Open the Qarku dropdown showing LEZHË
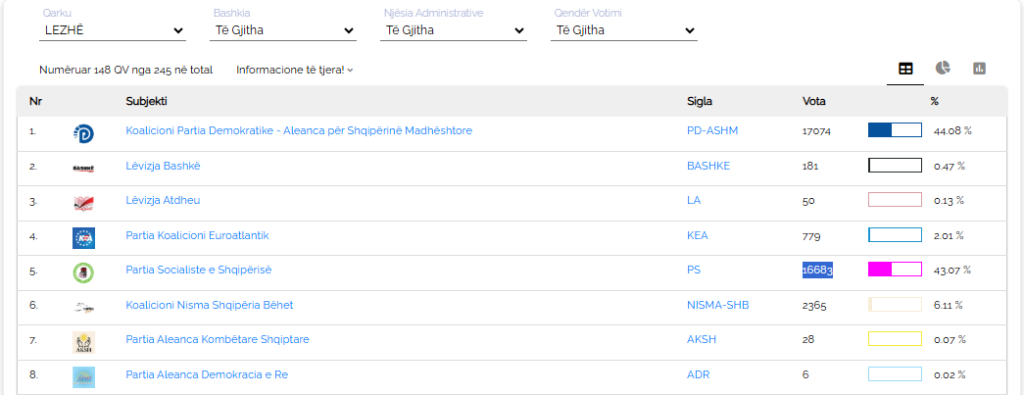The height and width of the screenshot is (395, 1024). [x=112, y=30]
